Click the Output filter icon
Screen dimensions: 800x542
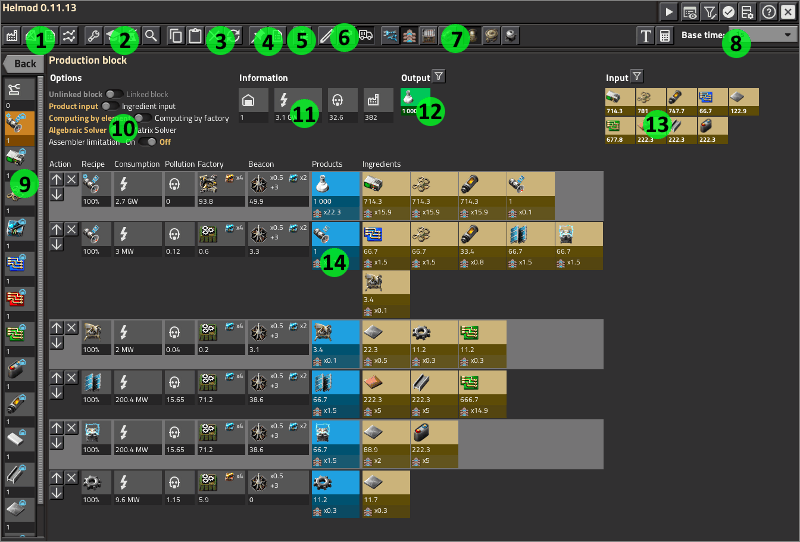tap(438, 77)
